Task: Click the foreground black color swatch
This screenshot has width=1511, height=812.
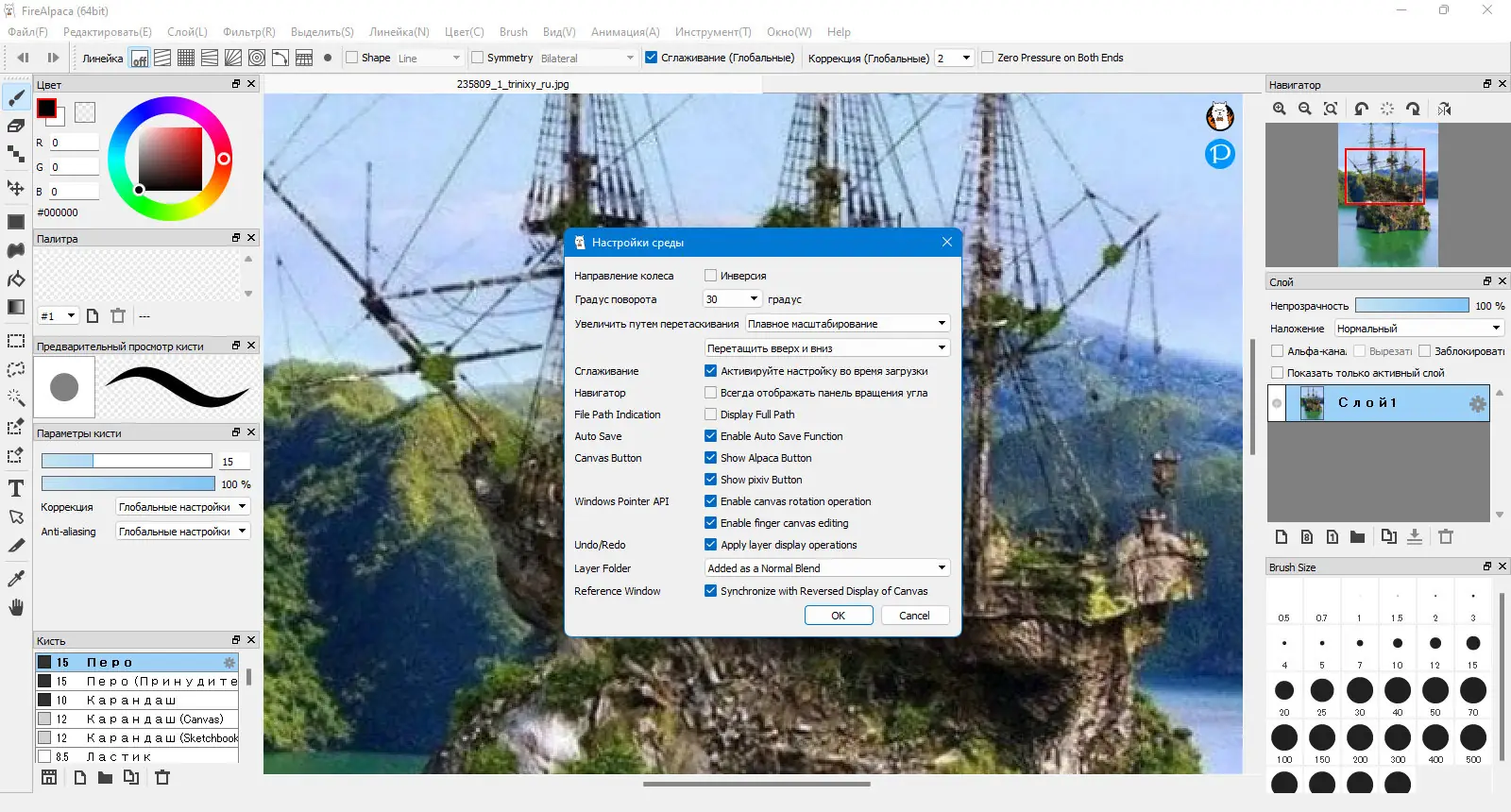Action: pyautogui.click(x=46, y=109)
